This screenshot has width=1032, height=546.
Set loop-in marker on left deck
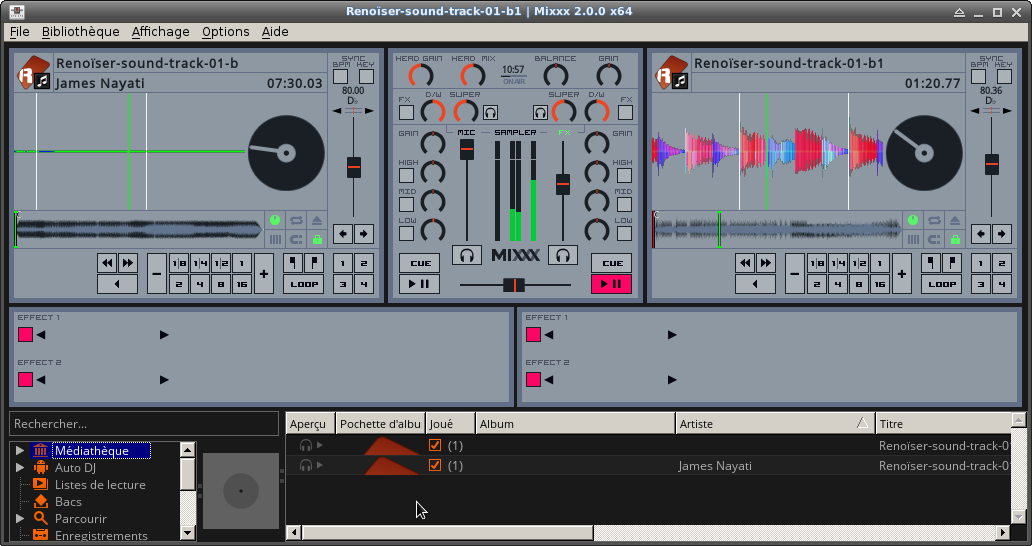294,263
